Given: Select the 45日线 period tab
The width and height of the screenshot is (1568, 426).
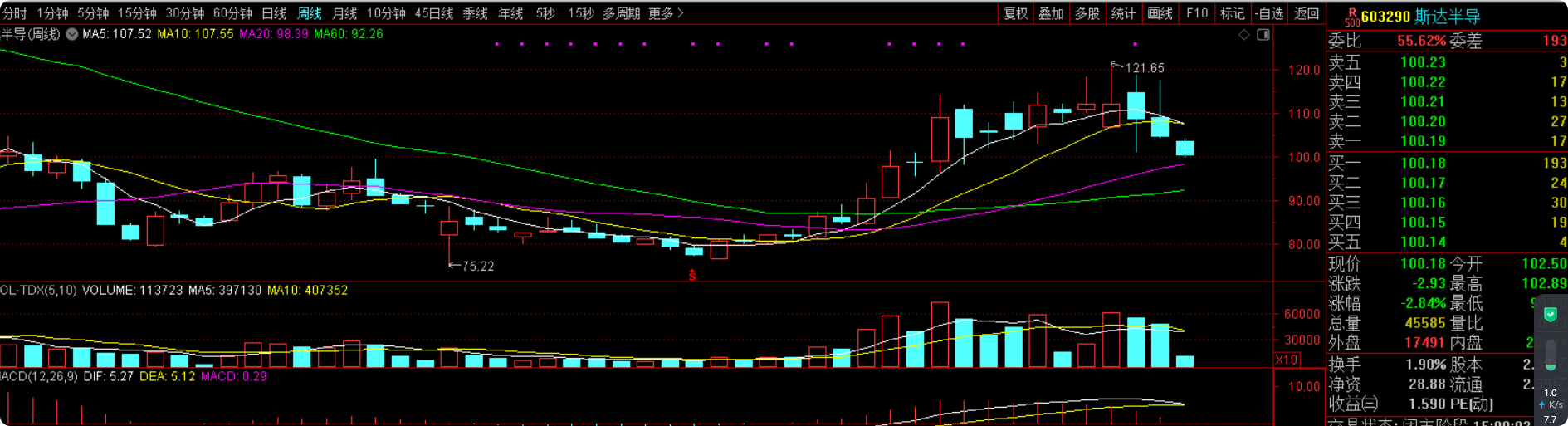Looking at the screenshot, I should 434,13.
